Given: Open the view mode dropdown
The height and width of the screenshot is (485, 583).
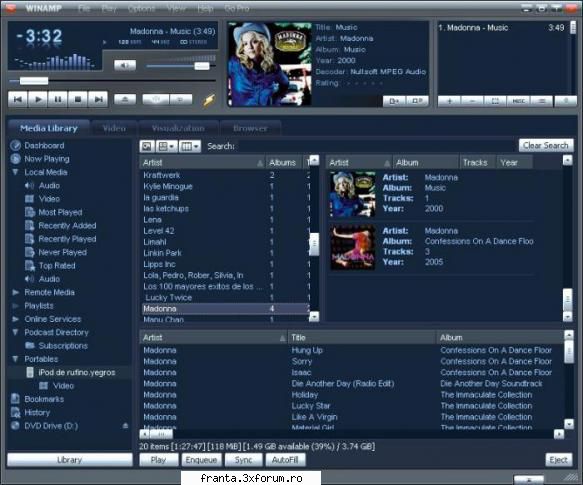Looking at the screenshot, I should 166,147.
